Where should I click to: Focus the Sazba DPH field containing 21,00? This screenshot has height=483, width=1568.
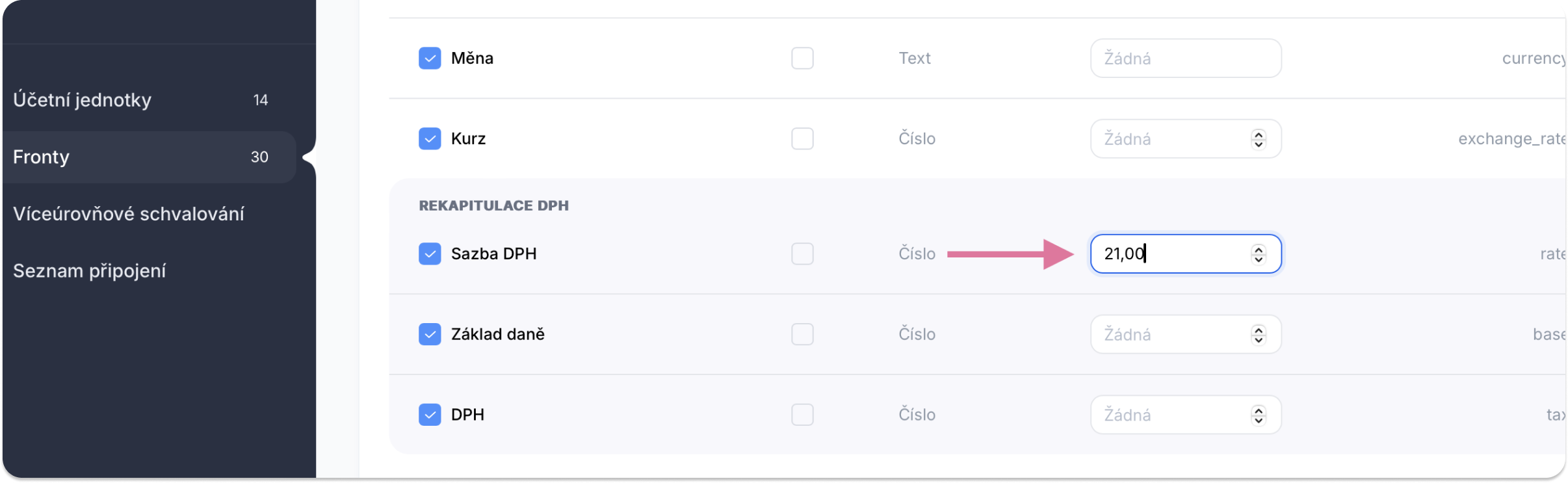coord(1186,254)
